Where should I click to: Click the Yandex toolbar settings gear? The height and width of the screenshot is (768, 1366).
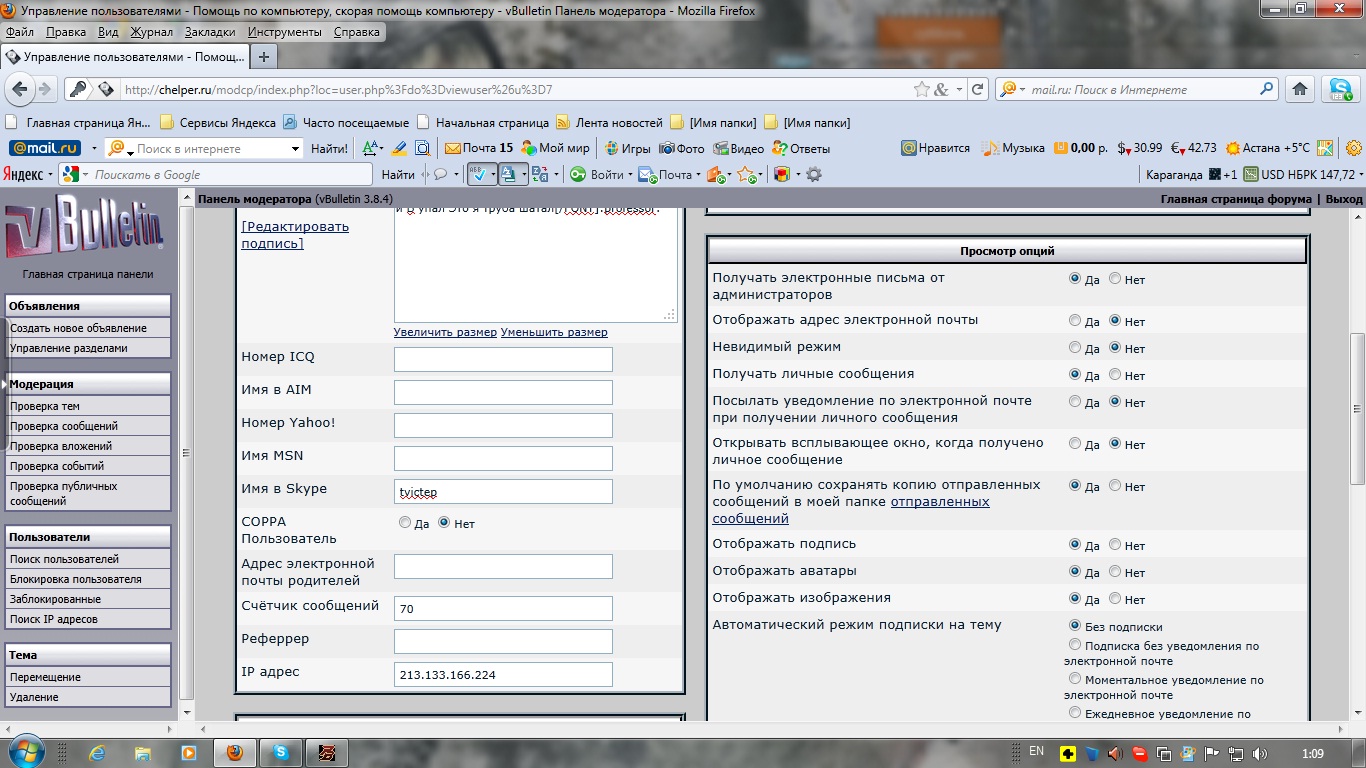coord(814,174)
